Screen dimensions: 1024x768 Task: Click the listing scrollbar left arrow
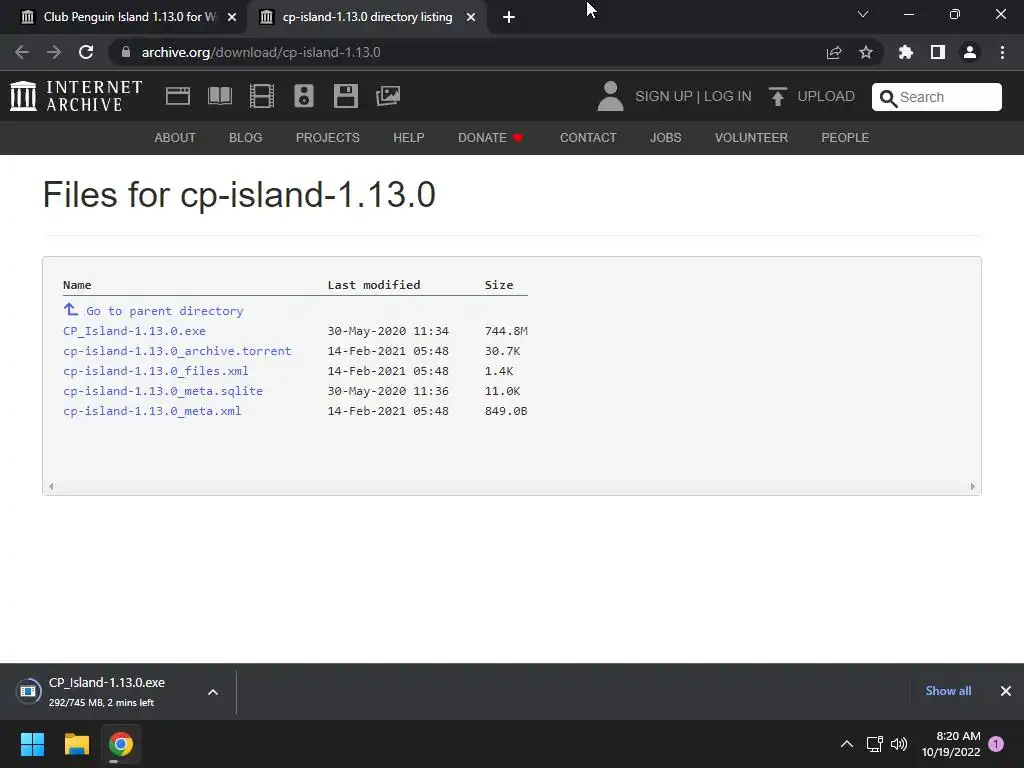(x=51, y=487)
